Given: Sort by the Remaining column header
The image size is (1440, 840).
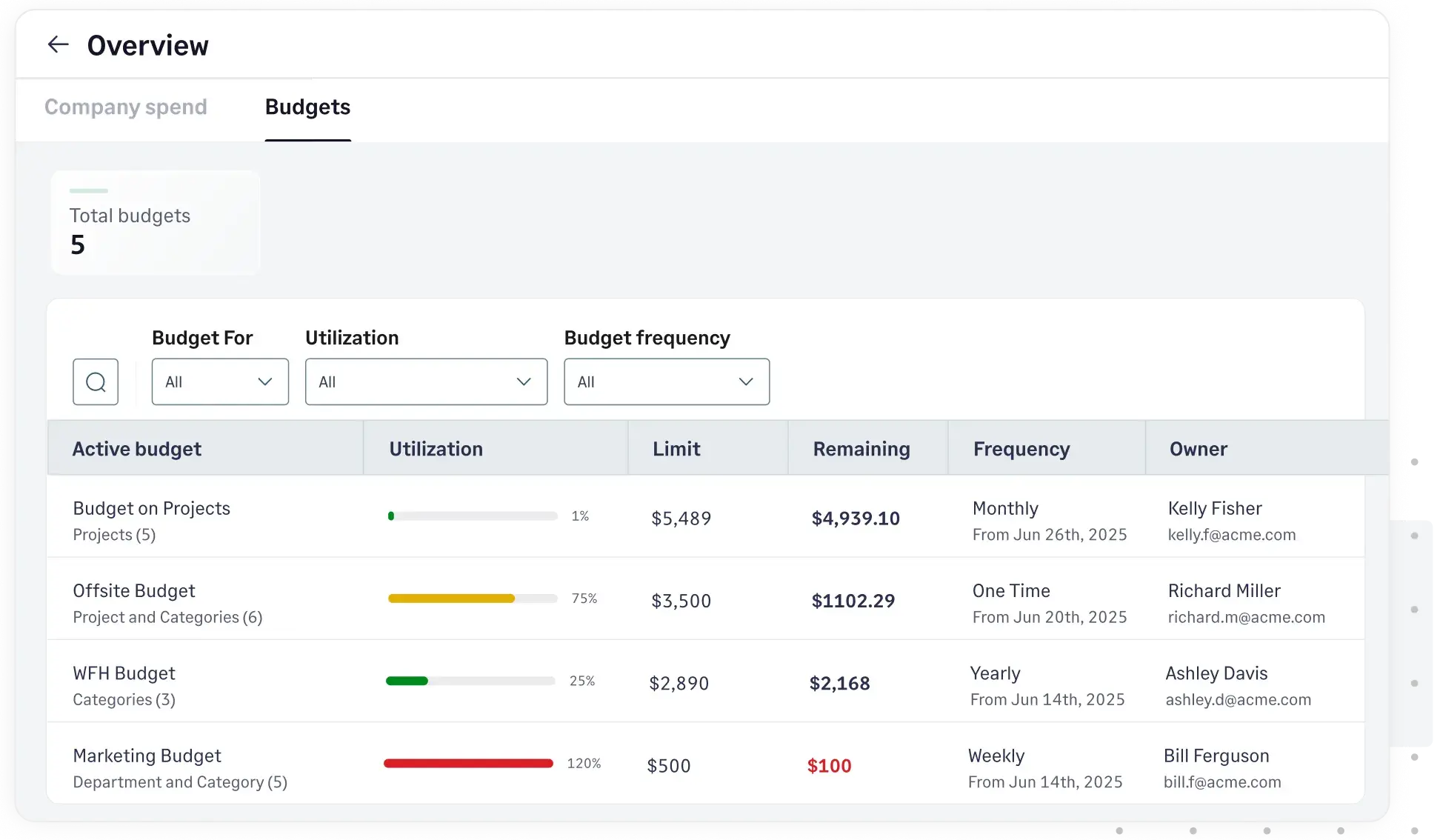Looking at the screenshot, I should coord(861,448).
